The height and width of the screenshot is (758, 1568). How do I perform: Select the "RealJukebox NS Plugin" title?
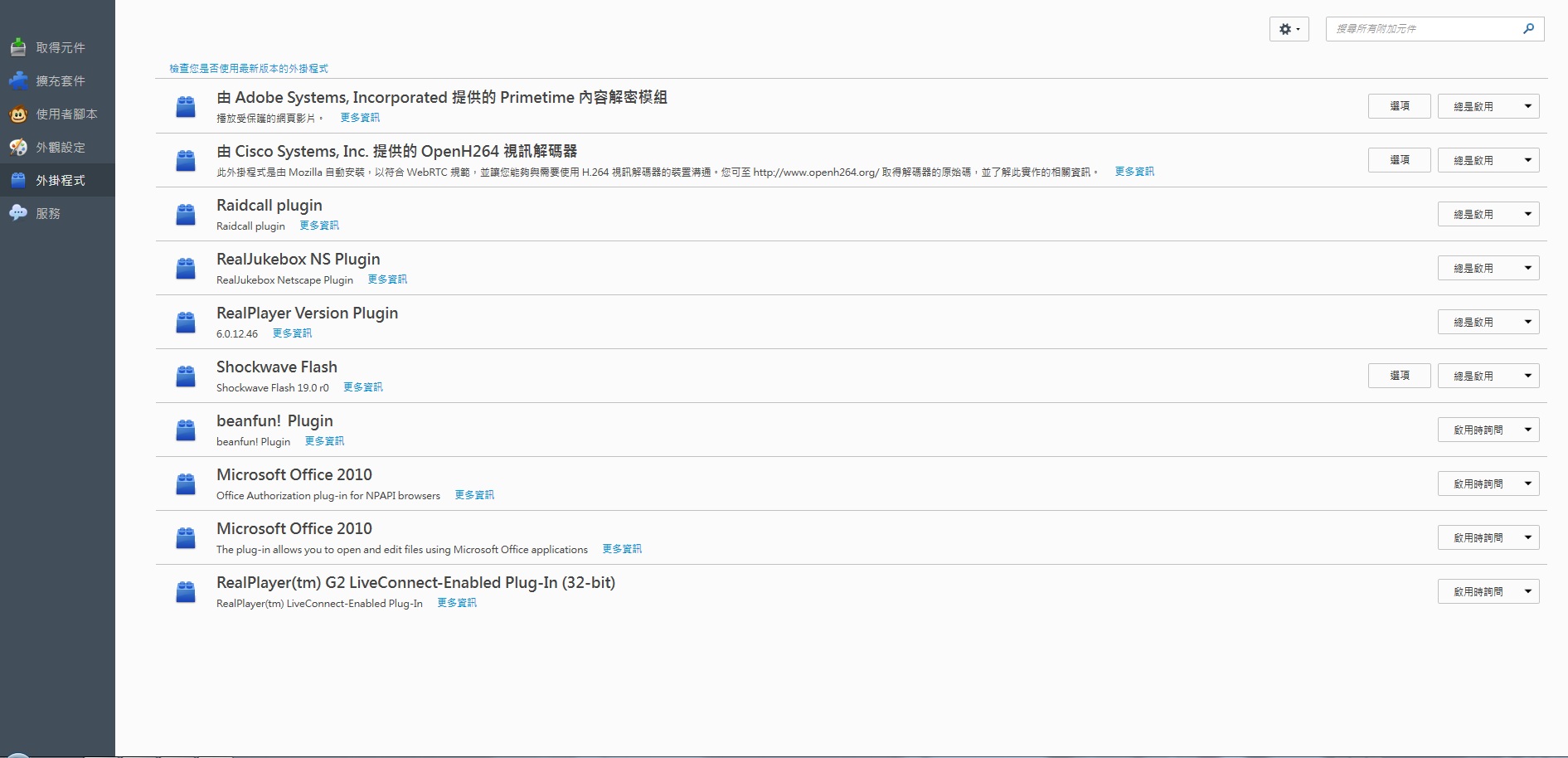tap(299, 259)
